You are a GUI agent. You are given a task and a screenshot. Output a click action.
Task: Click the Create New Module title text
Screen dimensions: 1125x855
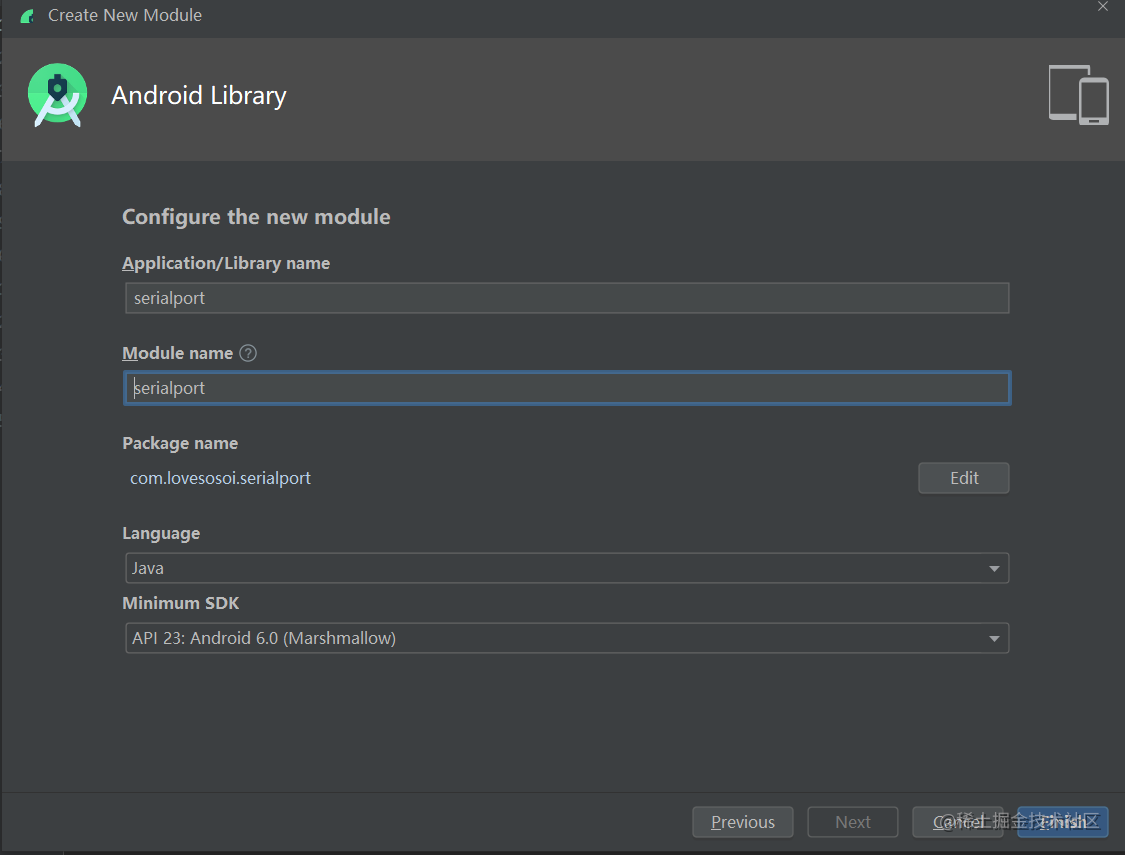click(x=124, y=15)
